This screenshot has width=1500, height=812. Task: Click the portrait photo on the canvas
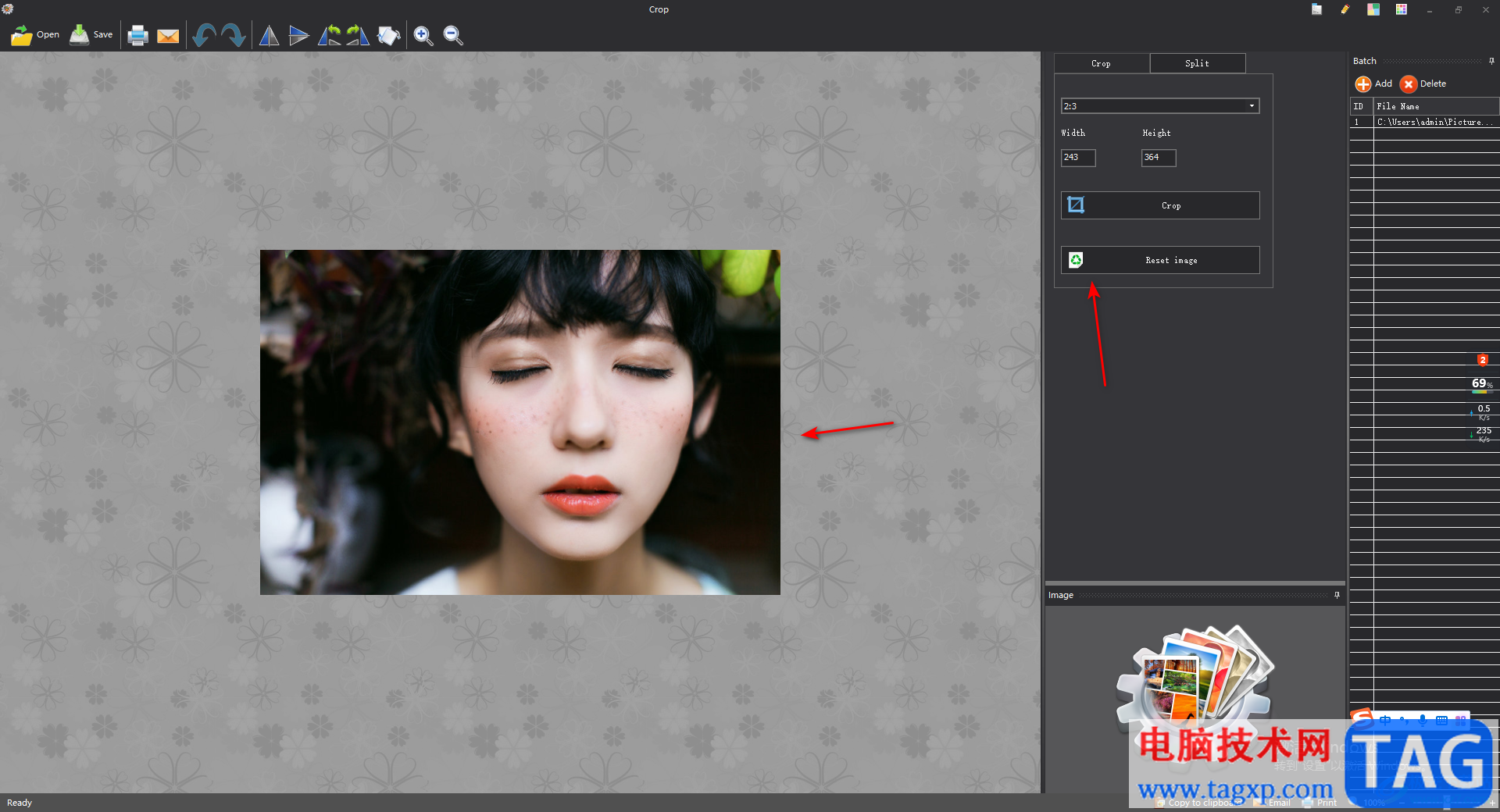tap(520, 422)
